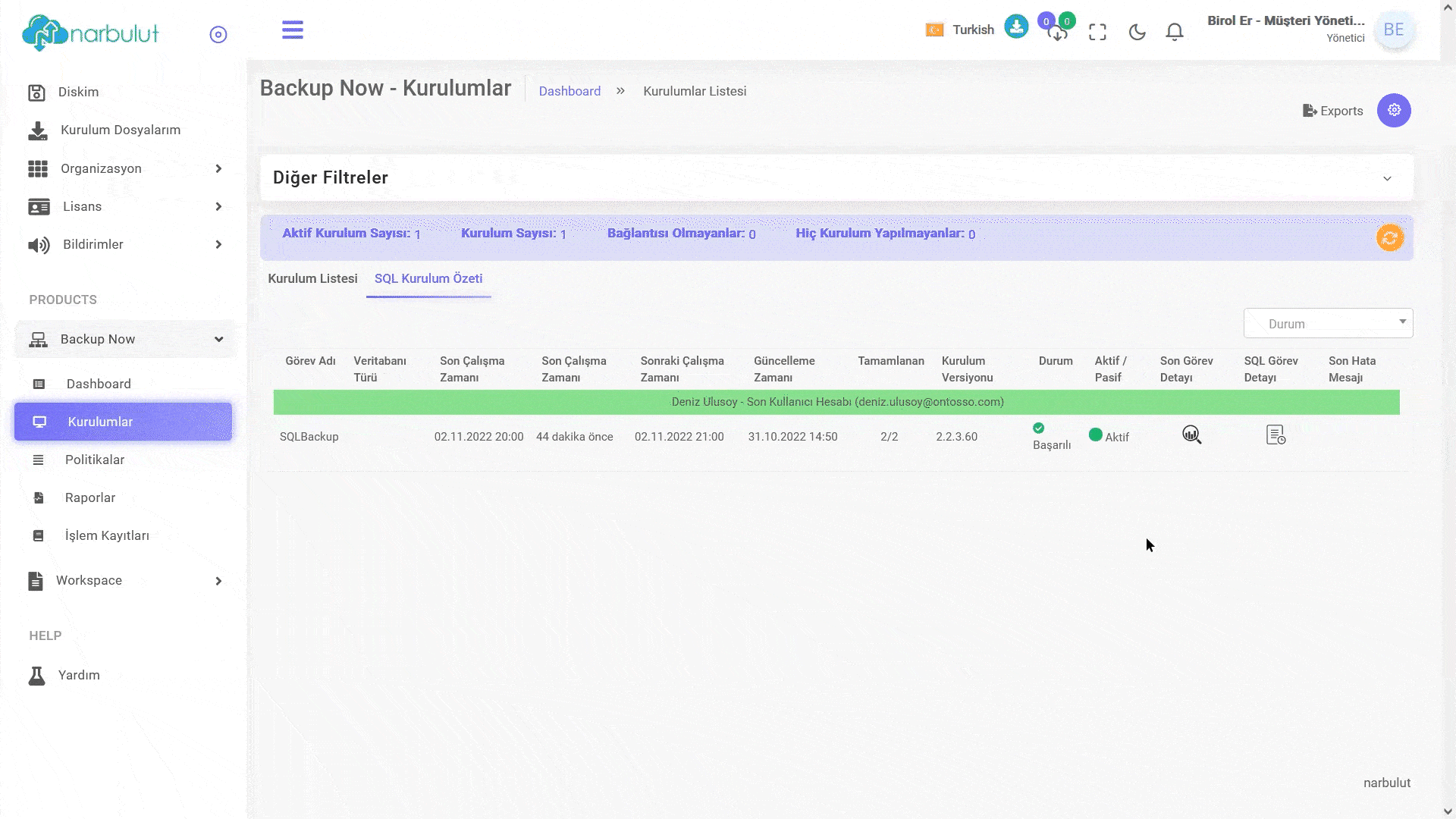Click the 2.2.3.60 version cell
Image resolution: width=1456 pixels, height=819 pixels.
956,437
